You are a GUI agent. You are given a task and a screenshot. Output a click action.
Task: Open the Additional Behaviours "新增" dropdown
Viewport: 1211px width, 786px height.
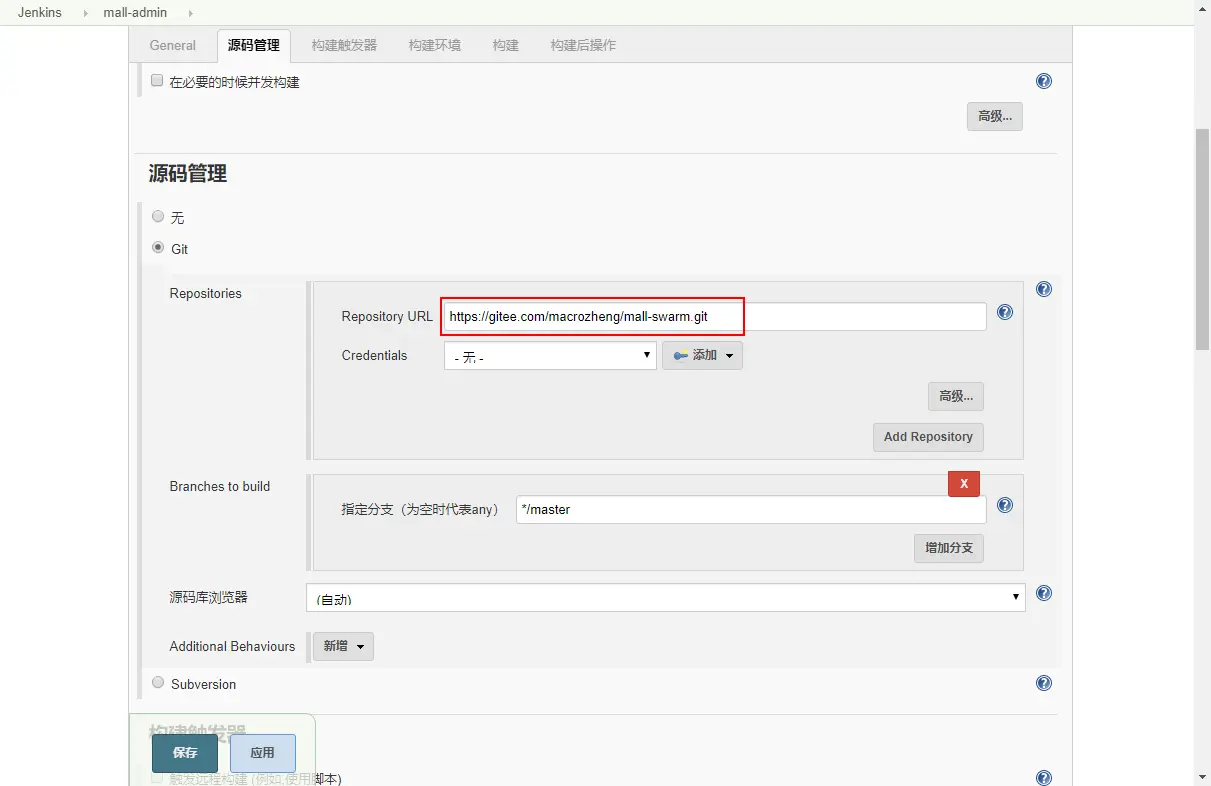[343, 646]
